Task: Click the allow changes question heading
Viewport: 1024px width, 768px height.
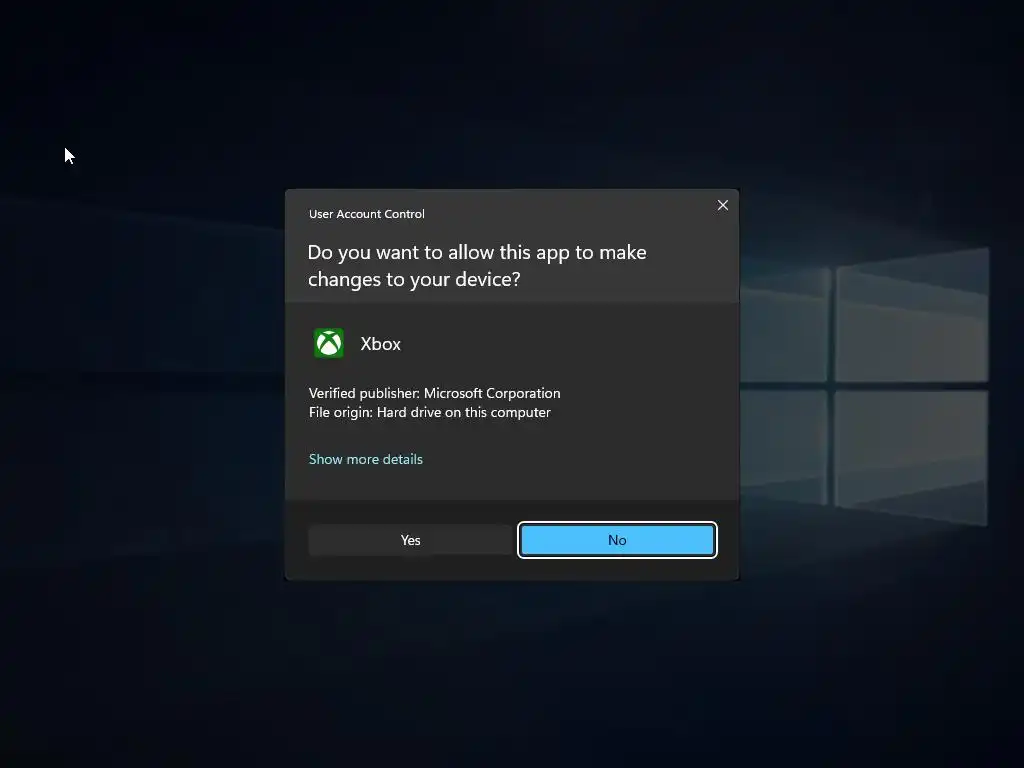Action: [477, 265]
